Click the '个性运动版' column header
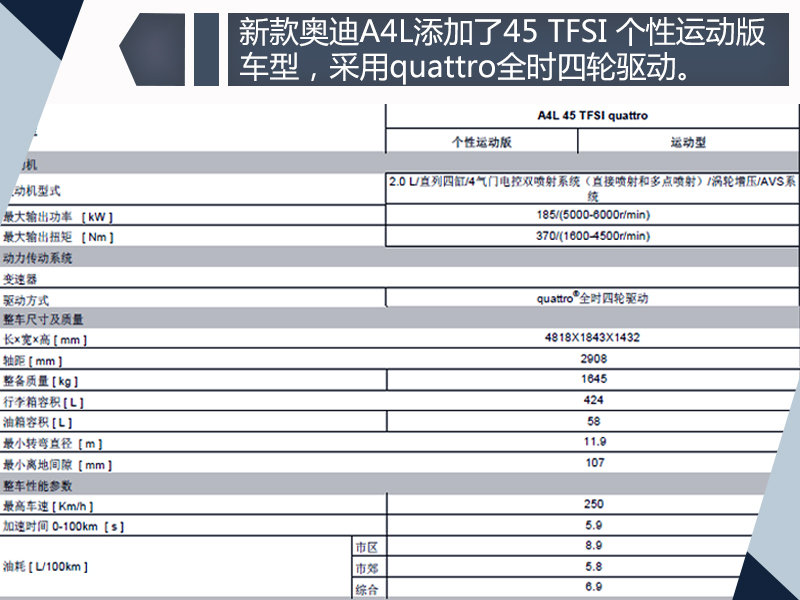Screen dimensions: 800x600 pyautogui.click(x=482, y=142)
